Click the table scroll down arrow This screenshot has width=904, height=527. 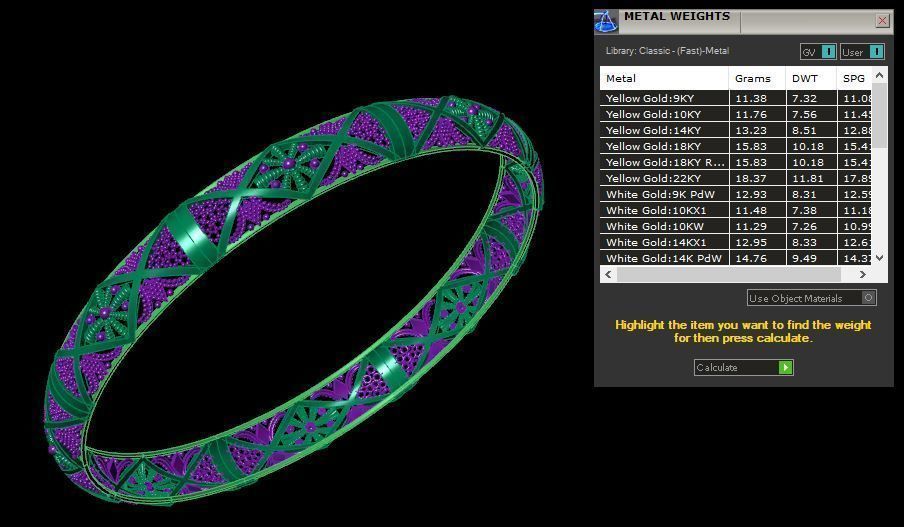click(879, 258)
